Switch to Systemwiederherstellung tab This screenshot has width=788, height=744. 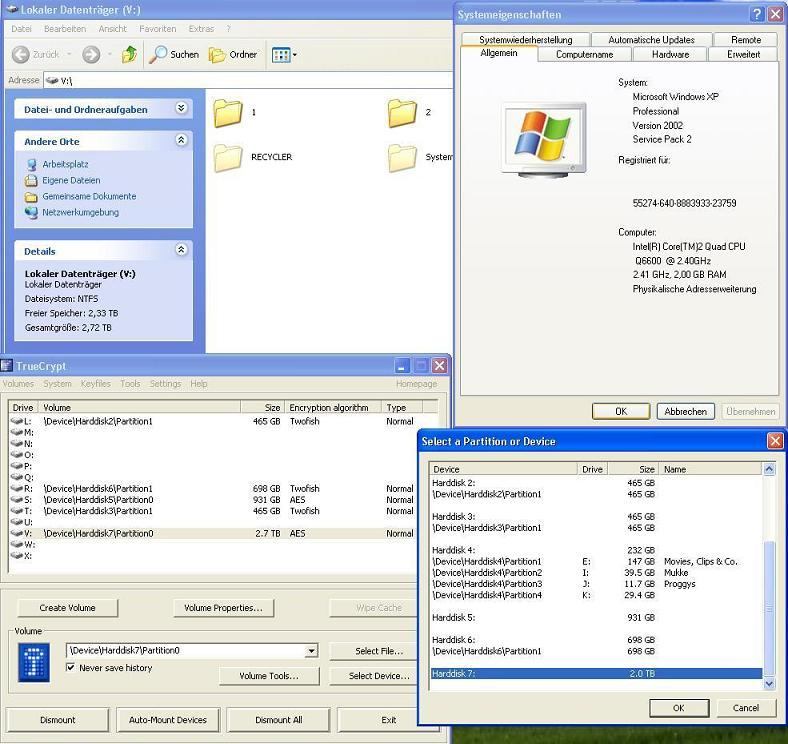525,40
